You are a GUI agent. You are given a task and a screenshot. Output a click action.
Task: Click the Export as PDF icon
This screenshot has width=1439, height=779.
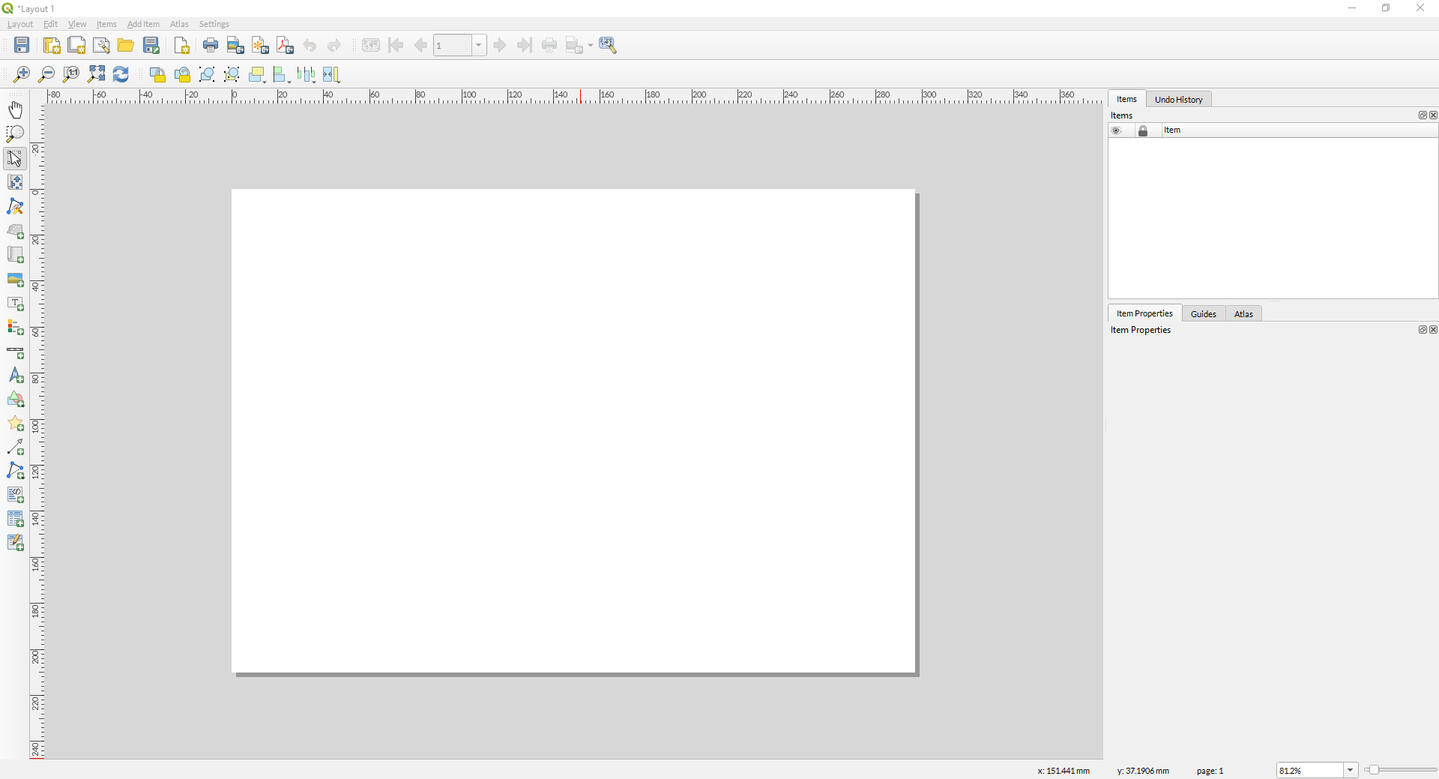tap(284, 45)
